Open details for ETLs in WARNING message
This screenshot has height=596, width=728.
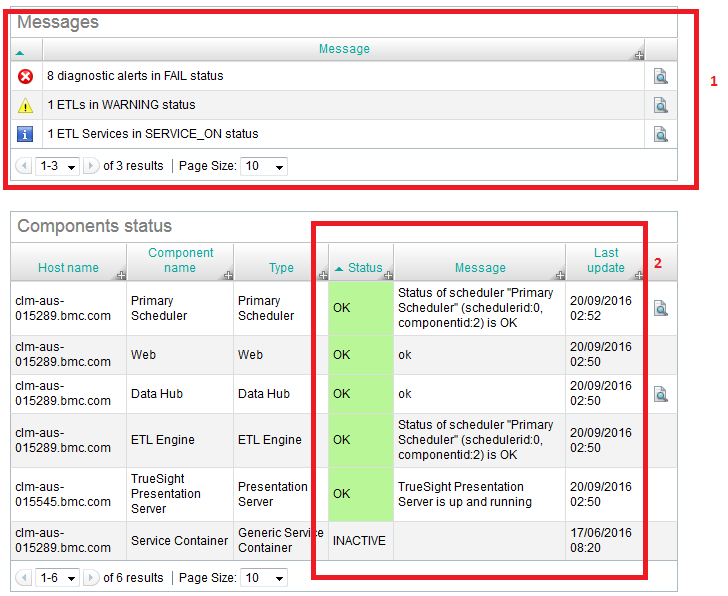pyautogui.click(x=661, y=105)
